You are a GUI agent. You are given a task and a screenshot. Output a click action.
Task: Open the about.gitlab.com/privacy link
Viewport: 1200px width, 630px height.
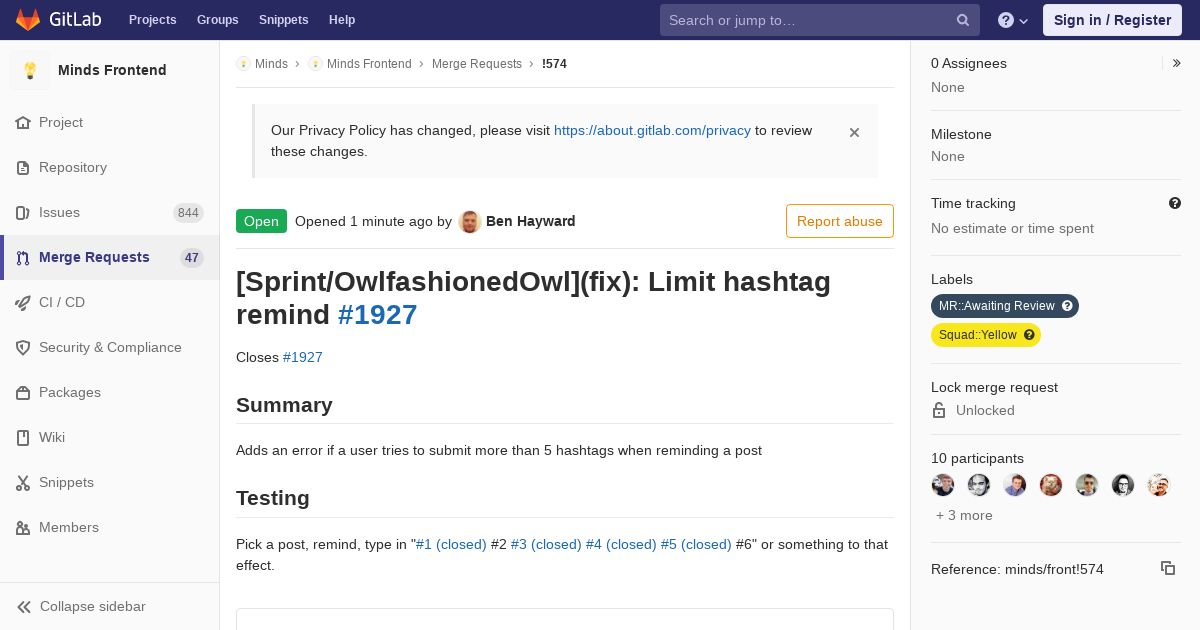pos(652,130)
